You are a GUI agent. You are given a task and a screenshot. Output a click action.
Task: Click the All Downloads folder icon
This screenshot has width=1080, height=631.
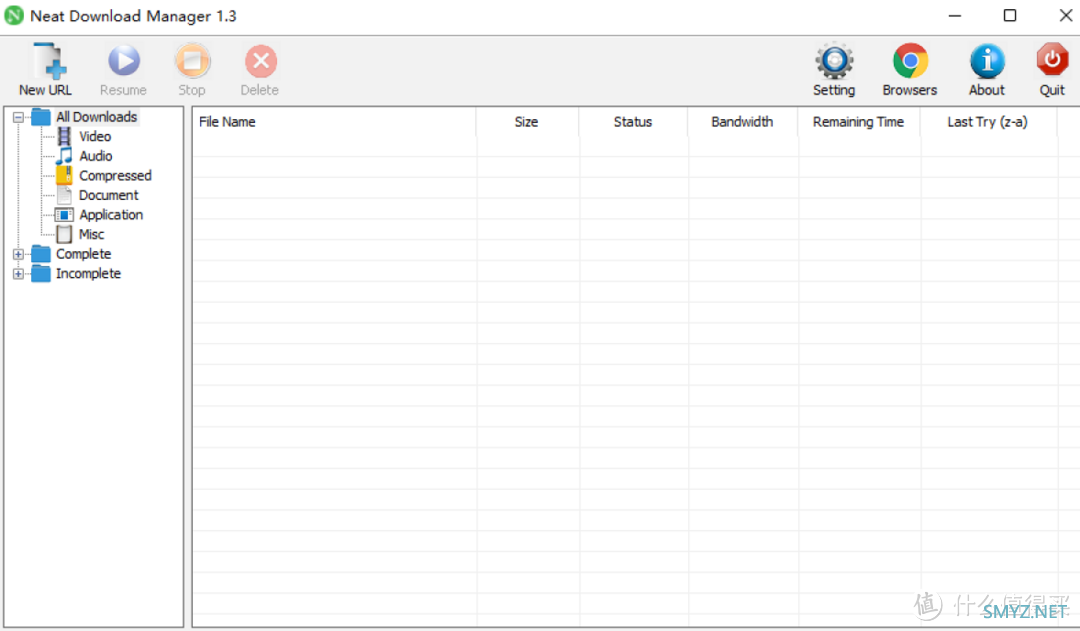click(41, 117)
